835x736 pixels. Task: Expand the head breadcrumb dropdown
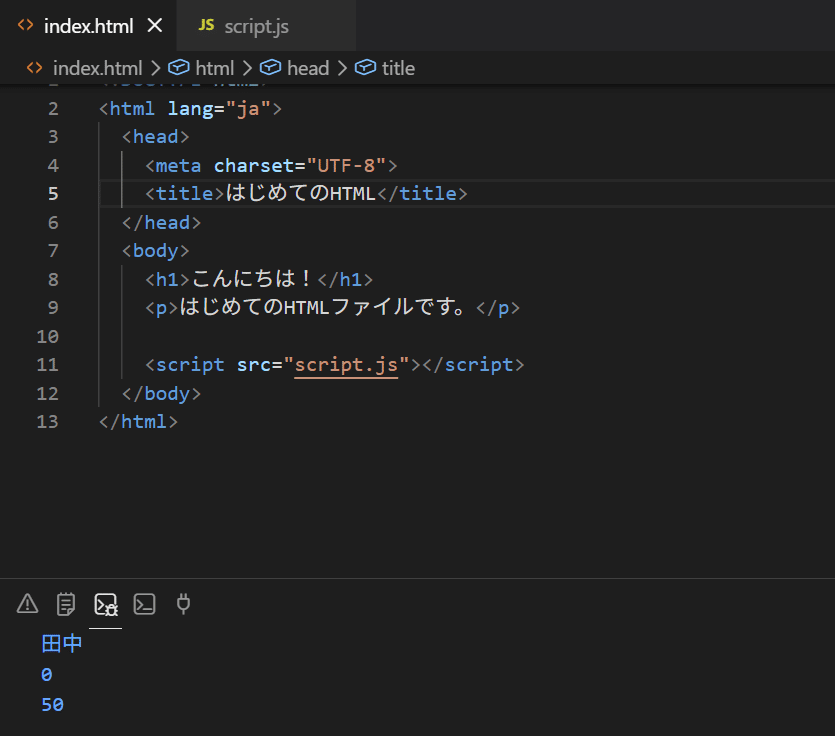click(307, 68)
